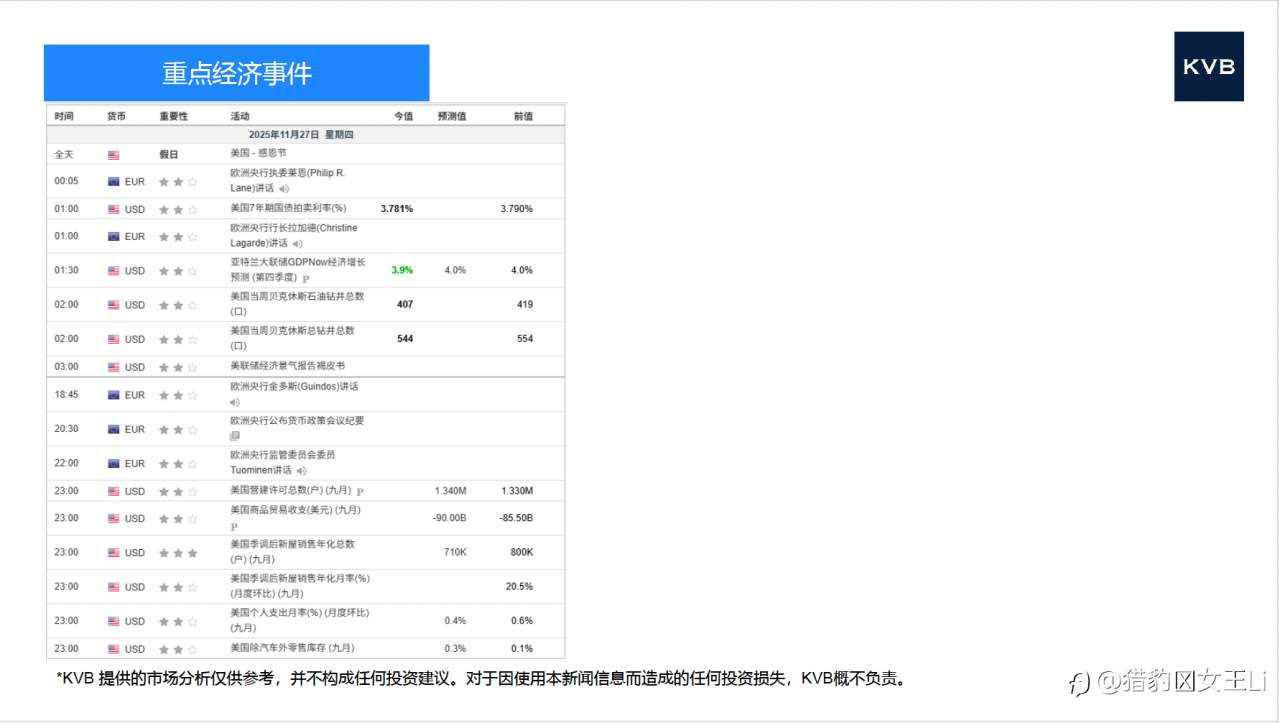Click the 假日 label in the 全天 row
1280x723 pixels.
point(169,155)
